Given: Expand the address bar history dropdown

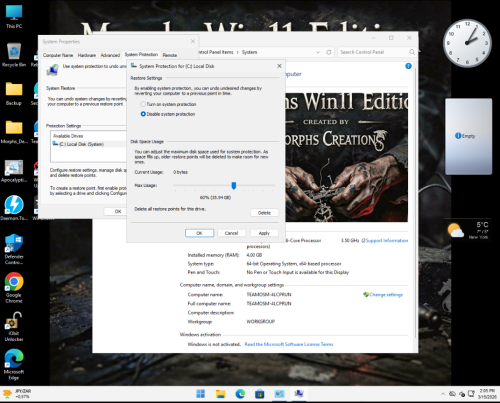Looking at the screenshot, I should tap(318, 52).
